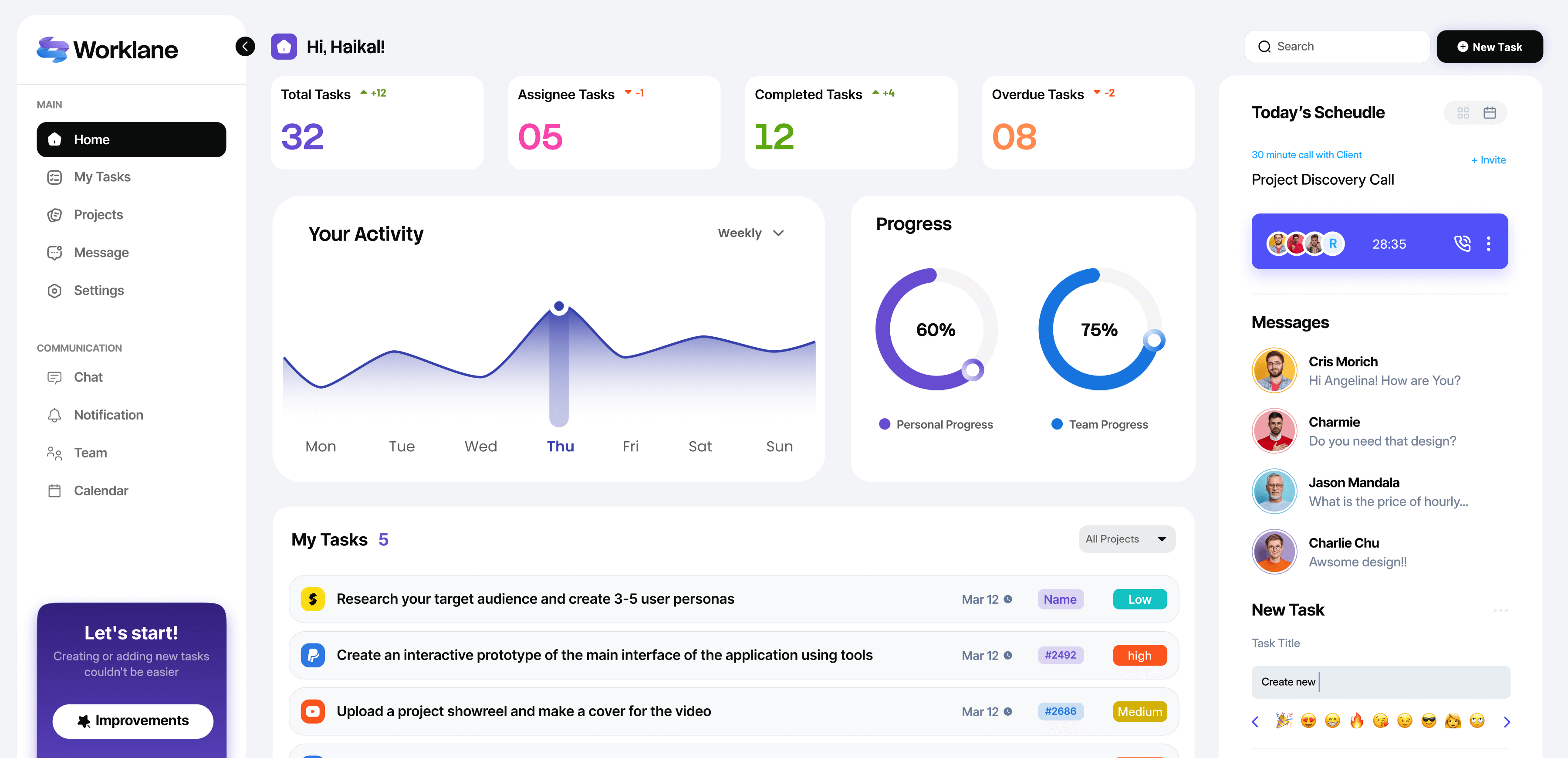This screenshot has width=1568, height=758.
Task: Collapse the sidebar using the back arrow
Action: [245, 46]
